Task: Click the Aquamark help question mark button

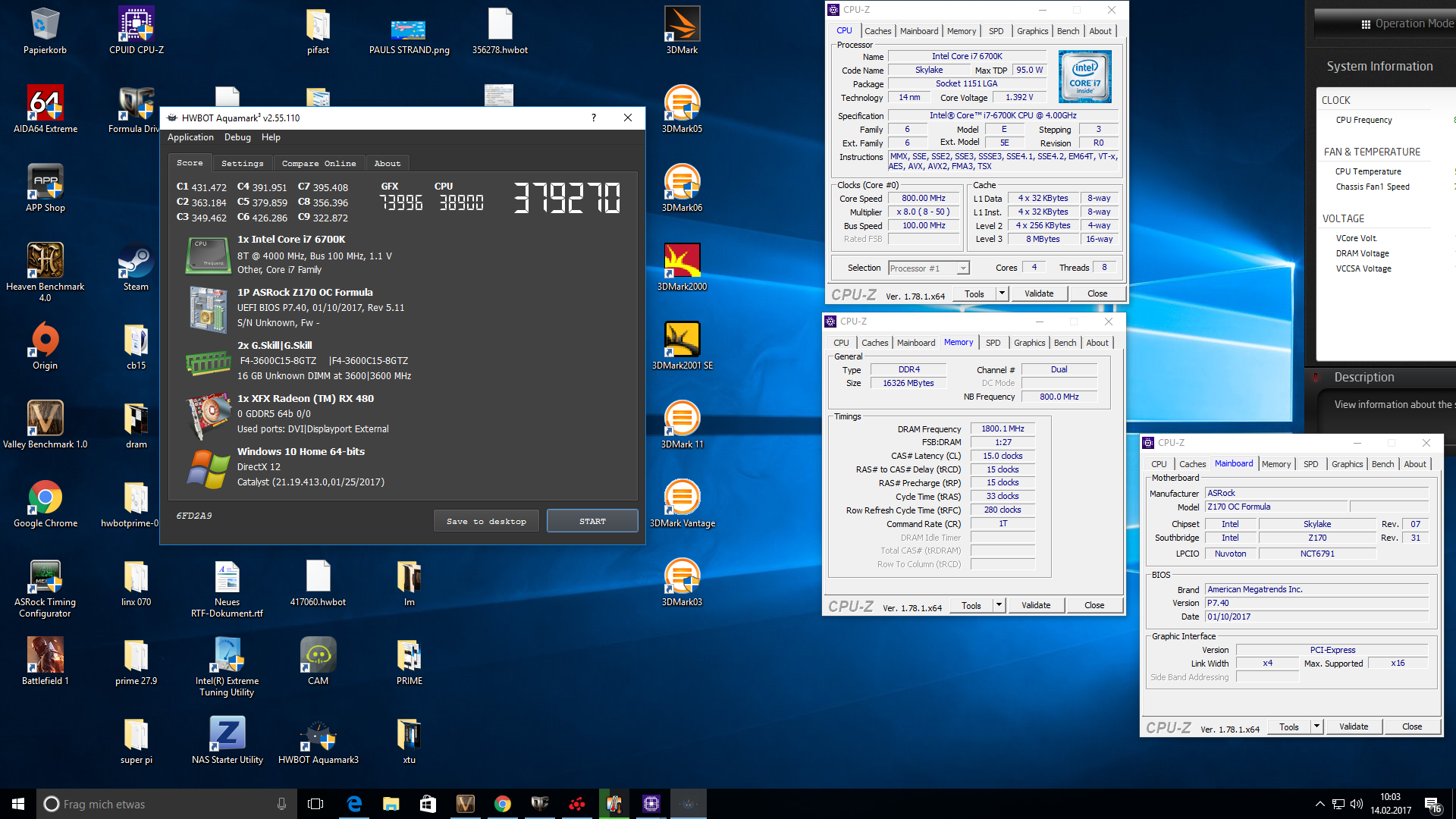Action: 593,118
